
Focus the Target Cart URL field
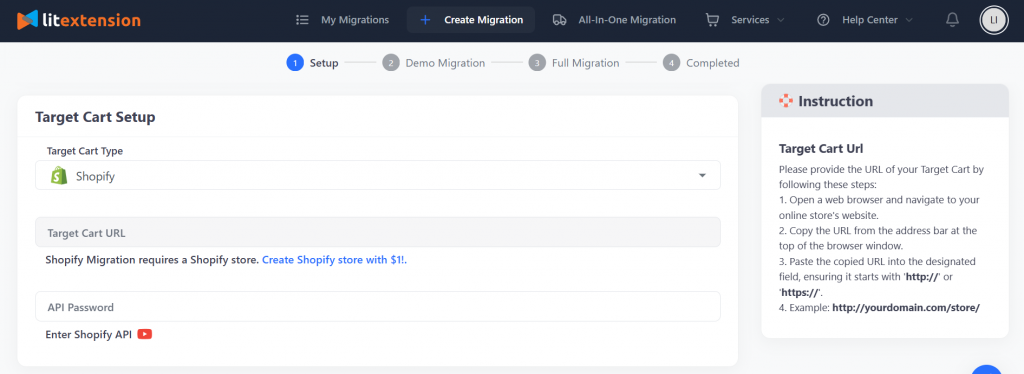click(x=377, y=232)
